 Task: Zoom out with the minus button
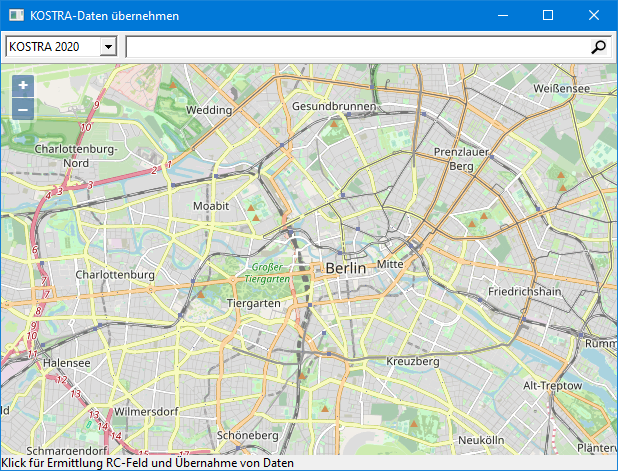pyautogui.click(x=22, y=108)
